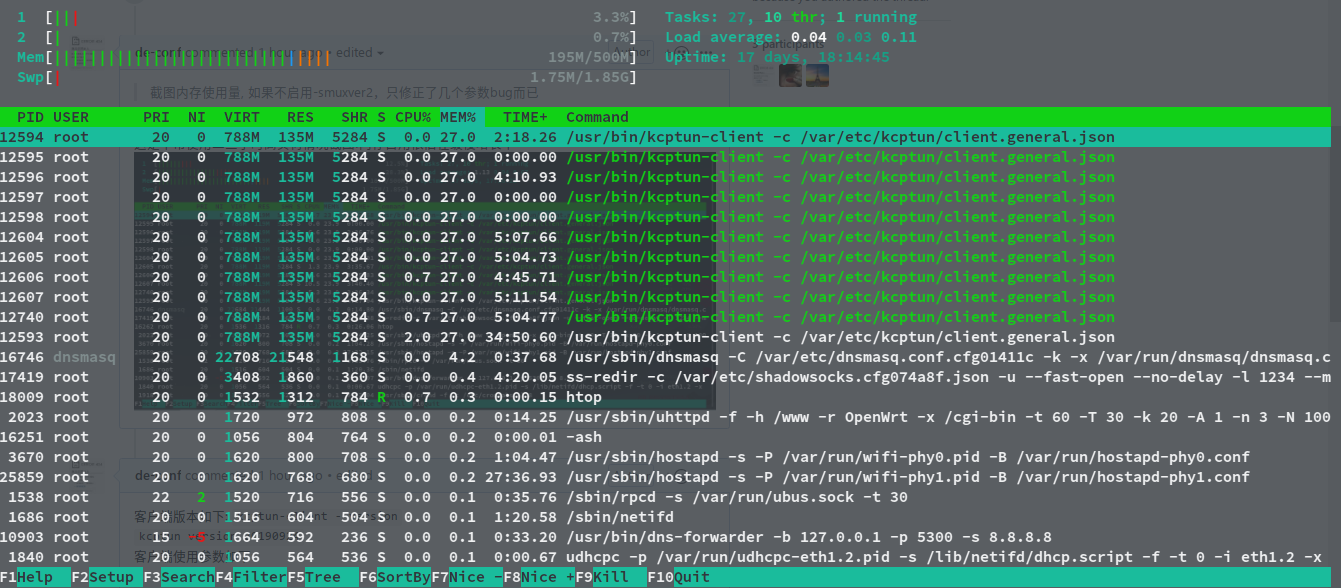
Task: Lower priority with Nice -
Action: click(x=468, y=576)
